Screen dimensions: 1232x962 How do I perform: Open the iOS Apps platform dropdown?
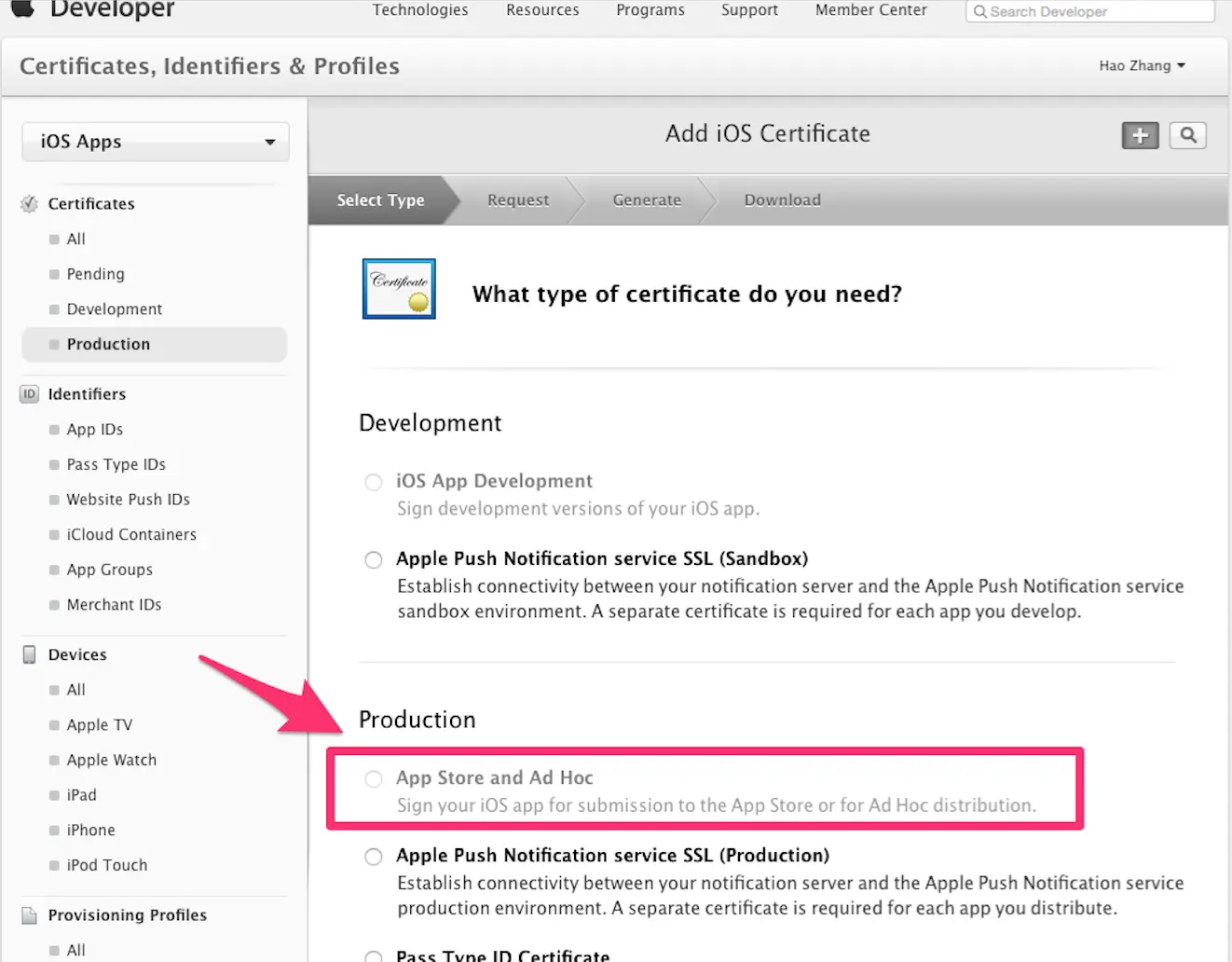click(x=156, y=142)
